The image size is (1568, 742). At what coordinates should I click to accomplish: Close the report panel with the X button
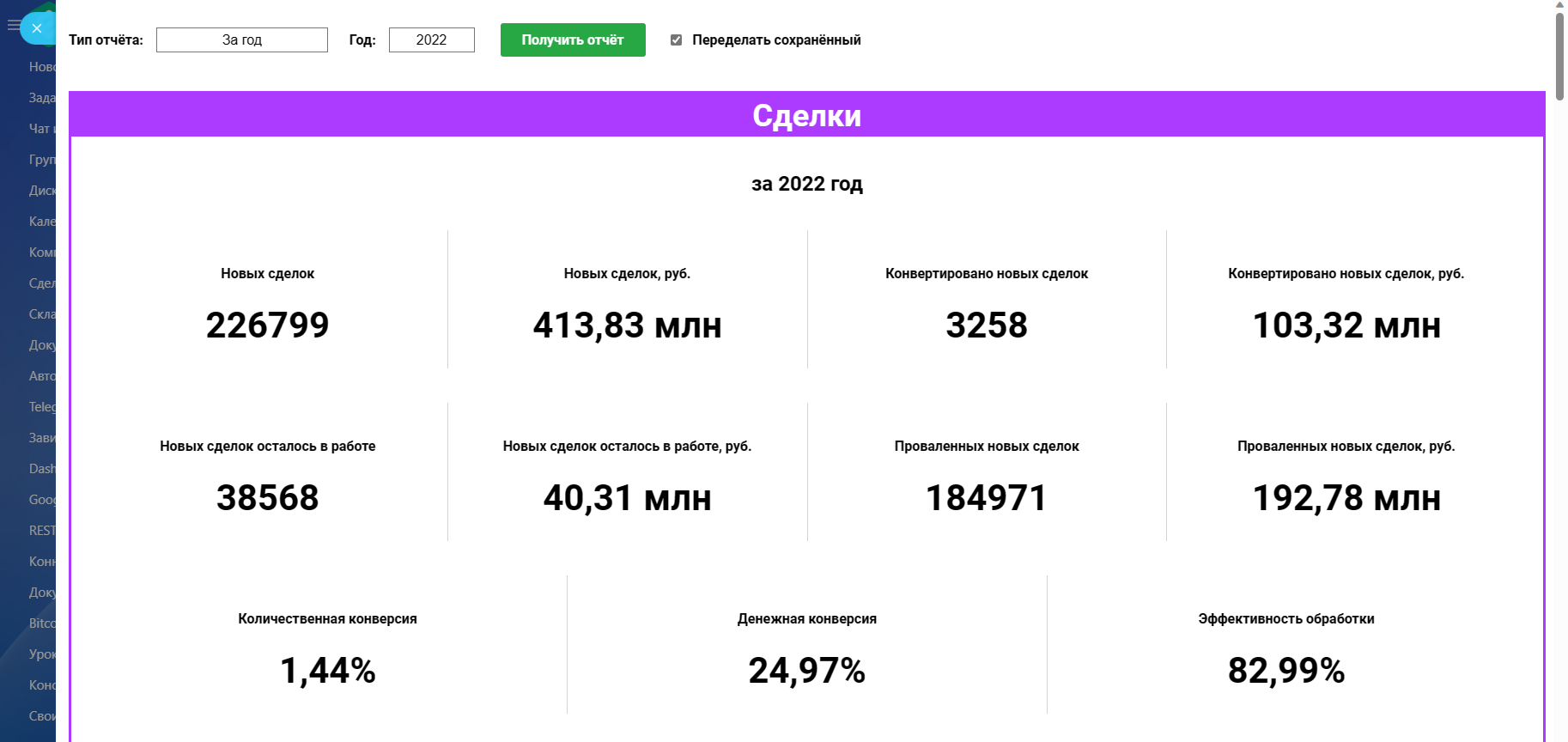(x=37, y=28)
